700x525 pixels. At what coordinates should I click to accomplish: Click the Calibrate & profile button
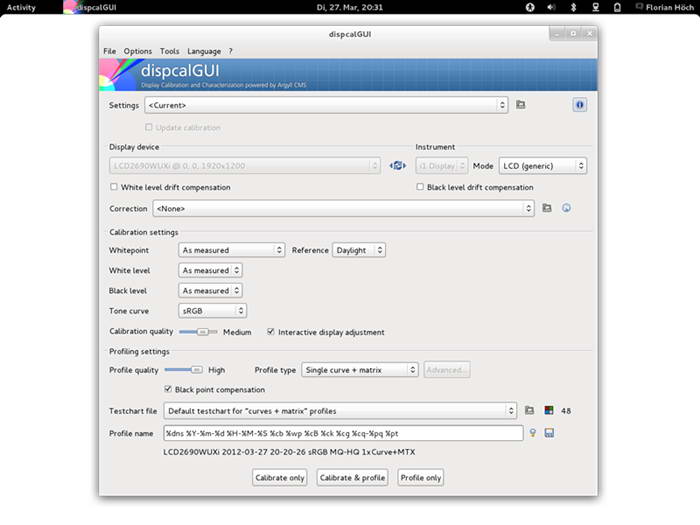tap(352, 478)
